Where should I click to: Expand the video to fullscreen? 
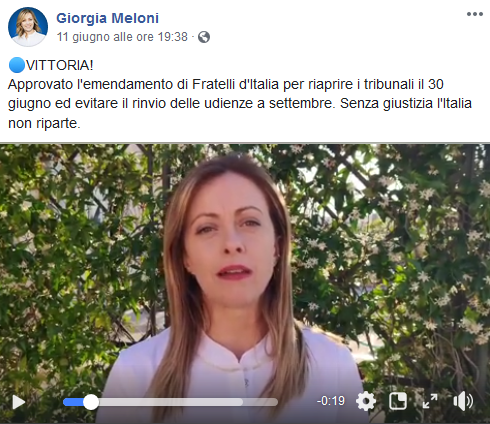pyautogui.click(x=430, y=401)
